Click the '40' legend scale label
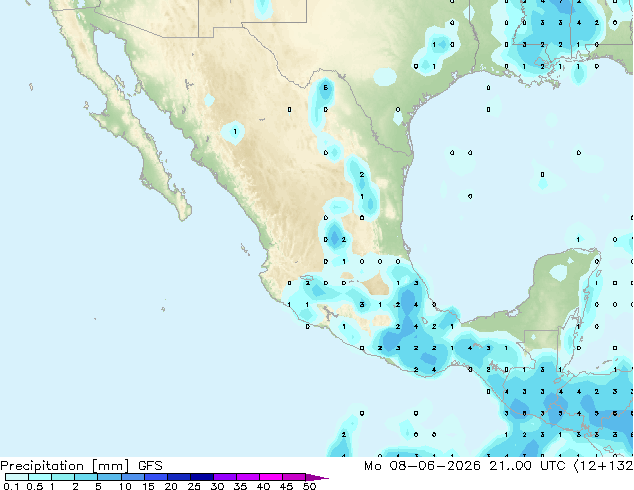Image resolution: width=634 pixels, height=490 pixels. point(263,486)
